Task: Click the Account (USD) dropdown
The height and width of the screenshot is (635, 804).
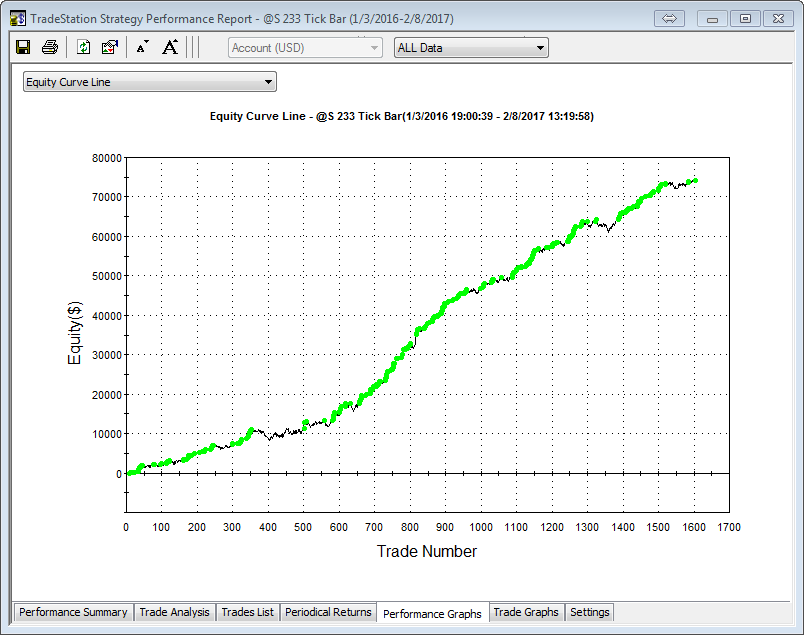Action: [x=305, y=48]
